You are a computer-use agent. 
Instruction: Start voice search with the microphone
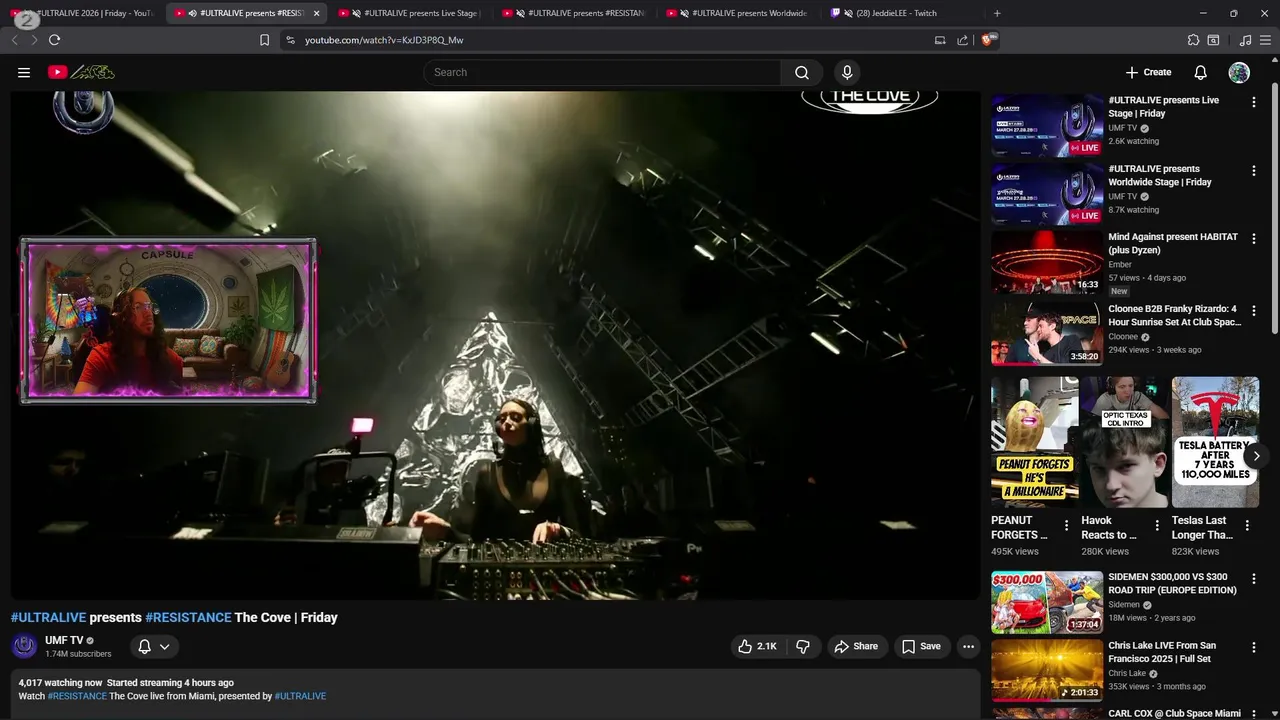point(847,72)
